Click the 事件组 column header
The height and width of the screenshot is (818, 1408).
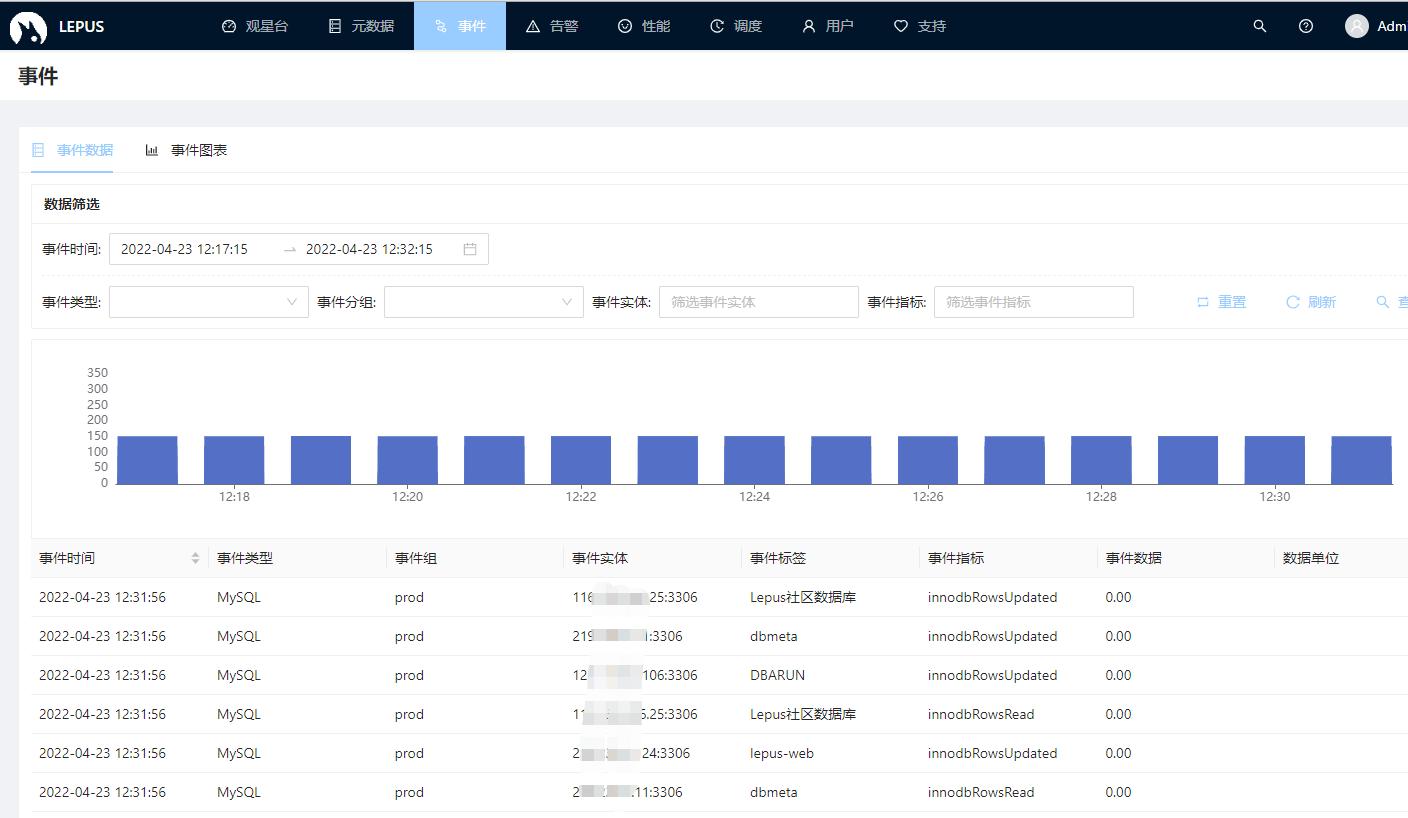pyautogui.click(x=415, y=558)
